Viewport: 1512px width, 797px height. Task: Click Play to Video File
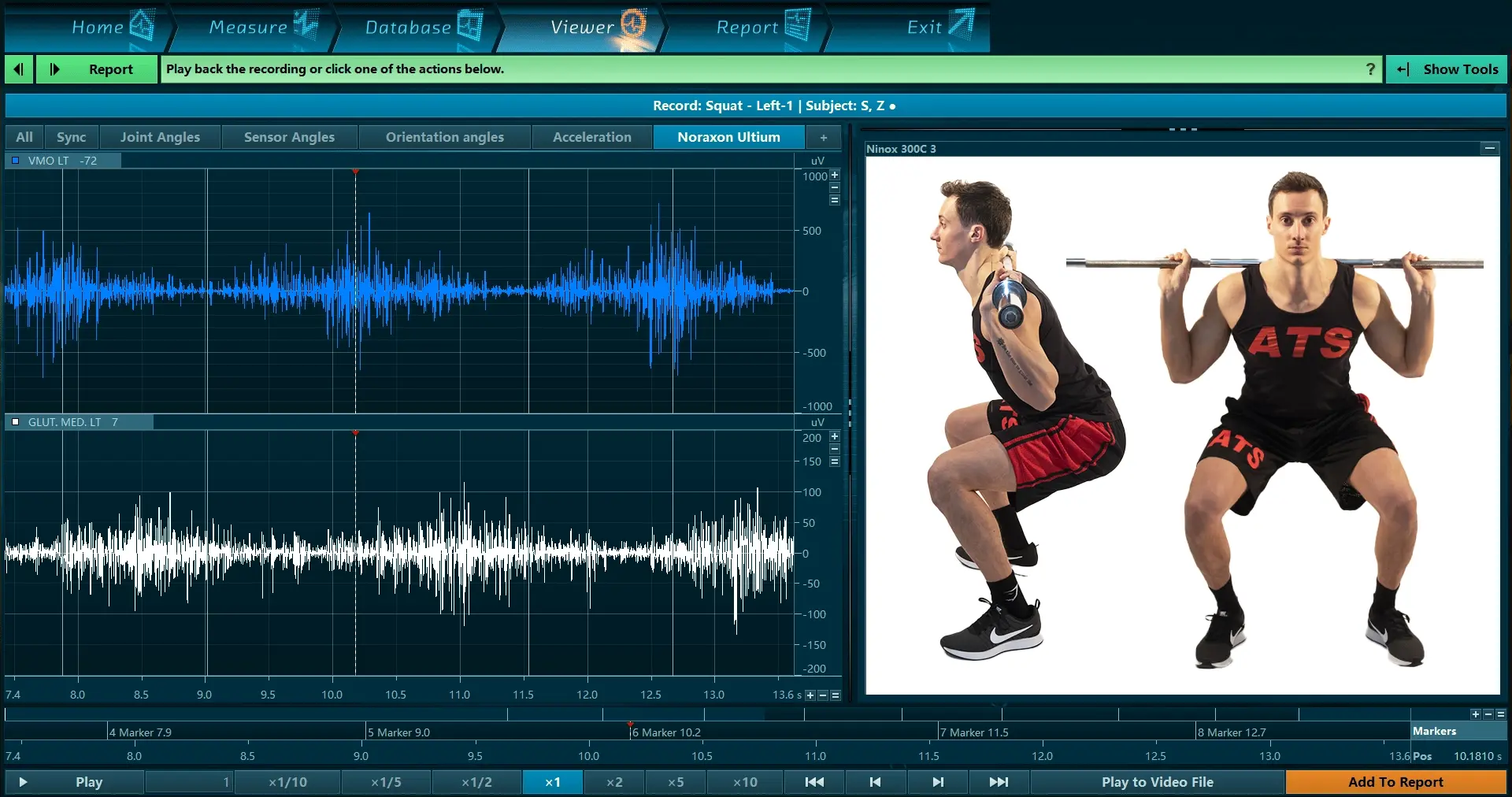tap(1157, 782)
